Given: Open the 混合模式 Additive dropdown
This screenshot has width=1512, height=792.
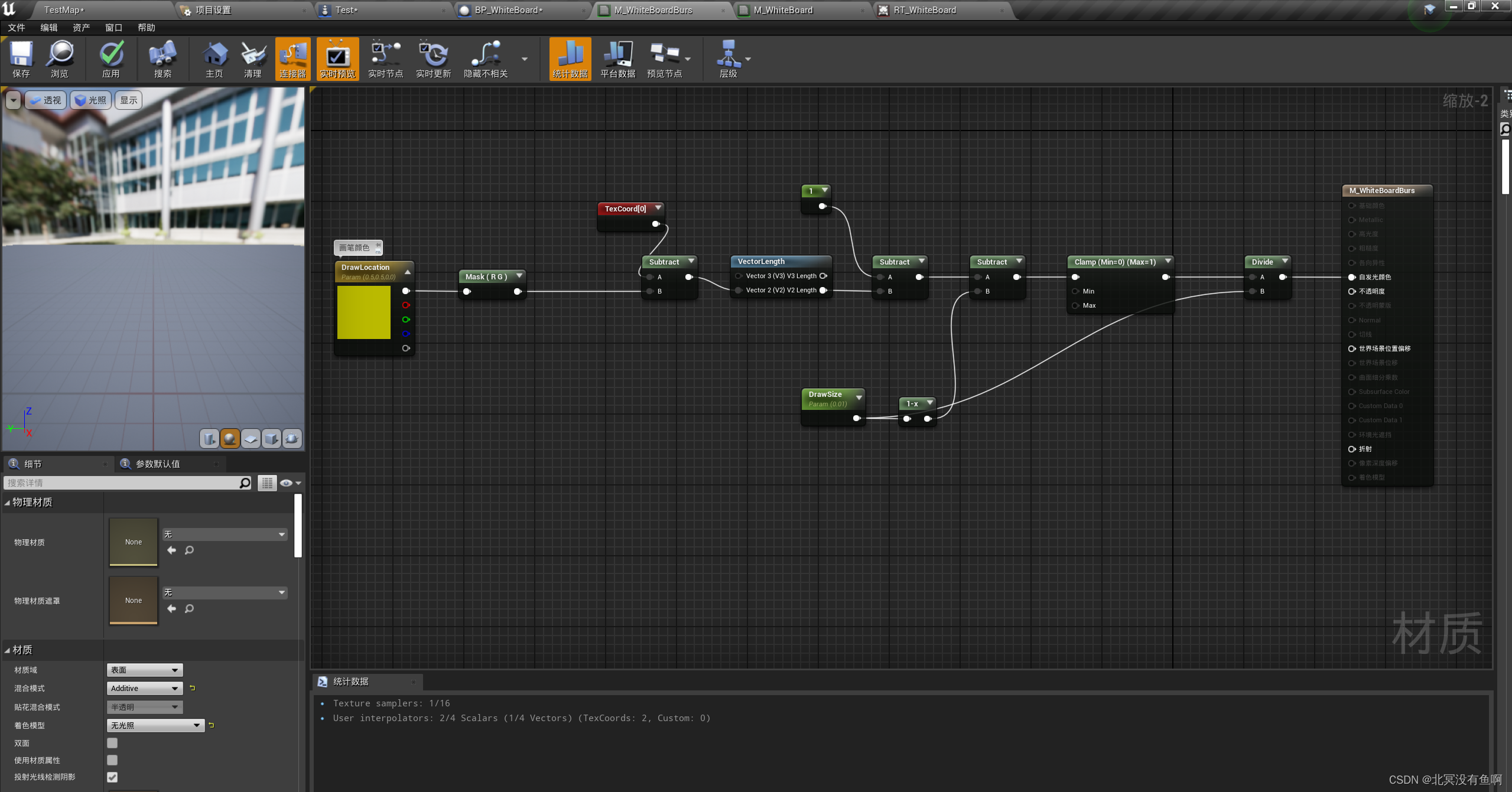Looking at the screenshot, I should coord(145,688).
